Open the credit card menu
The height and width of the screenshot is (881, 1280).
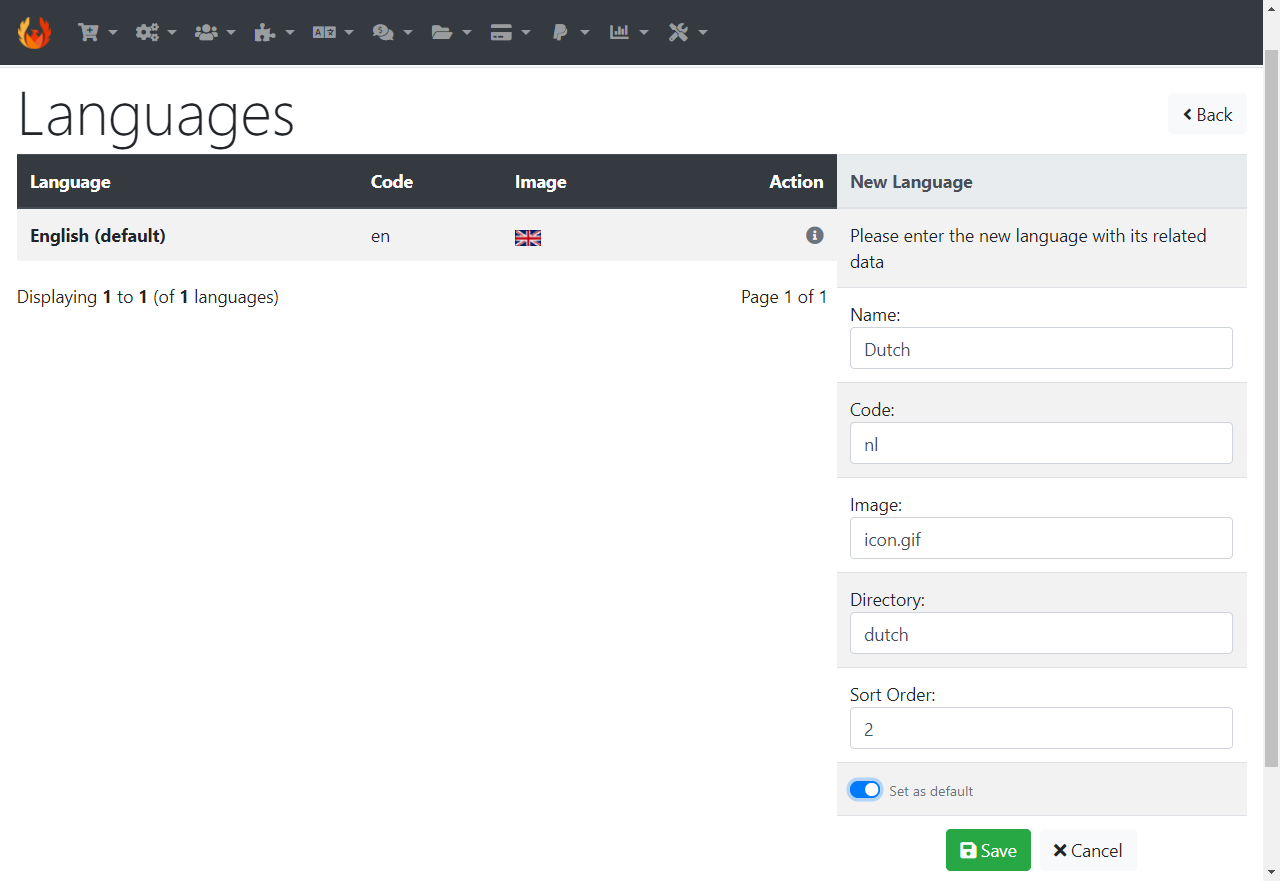coord(510,32)
